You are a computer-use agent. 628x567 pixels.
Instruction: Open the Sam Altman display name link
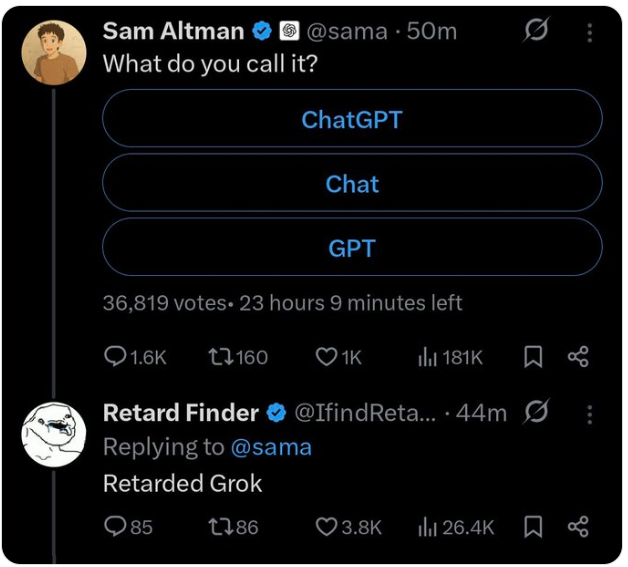[173, 31]
